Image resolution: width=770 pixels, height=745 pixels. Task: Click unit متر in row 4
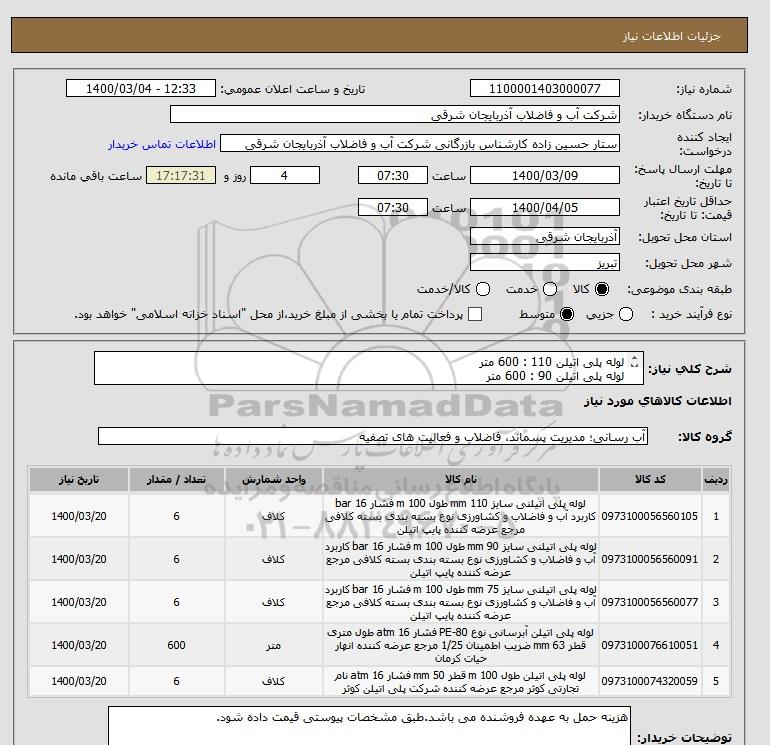(x=274, y=645)
